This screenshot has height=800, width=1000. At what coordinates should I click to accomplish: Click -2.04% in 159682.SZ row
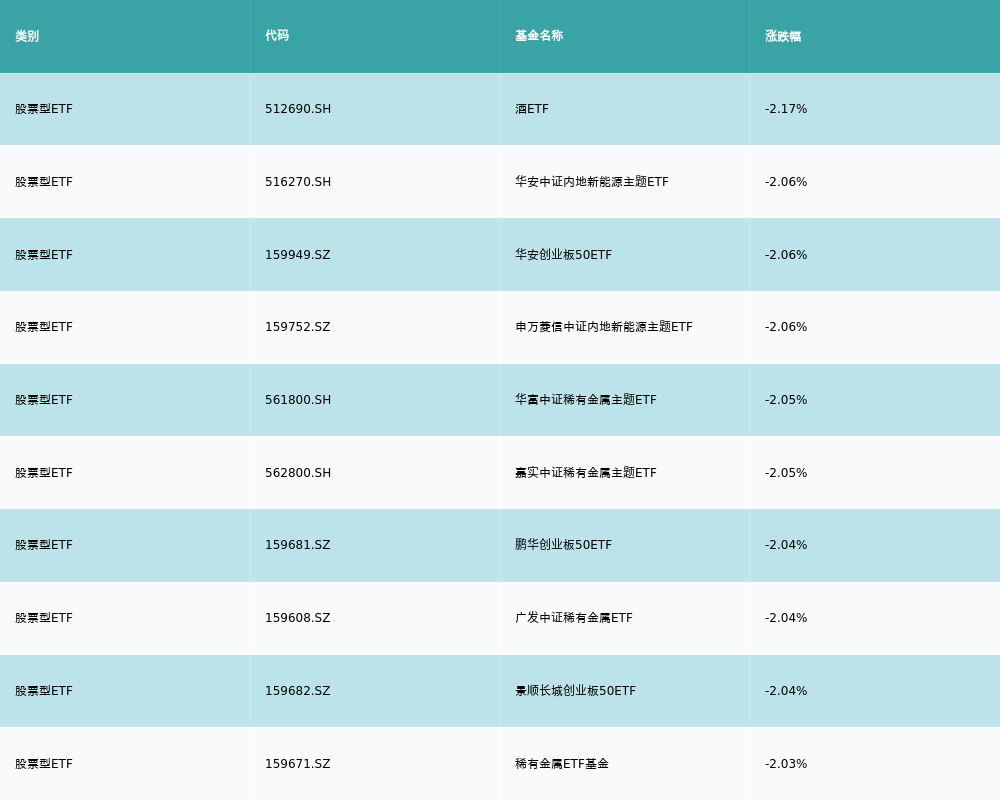click(786, 691)
